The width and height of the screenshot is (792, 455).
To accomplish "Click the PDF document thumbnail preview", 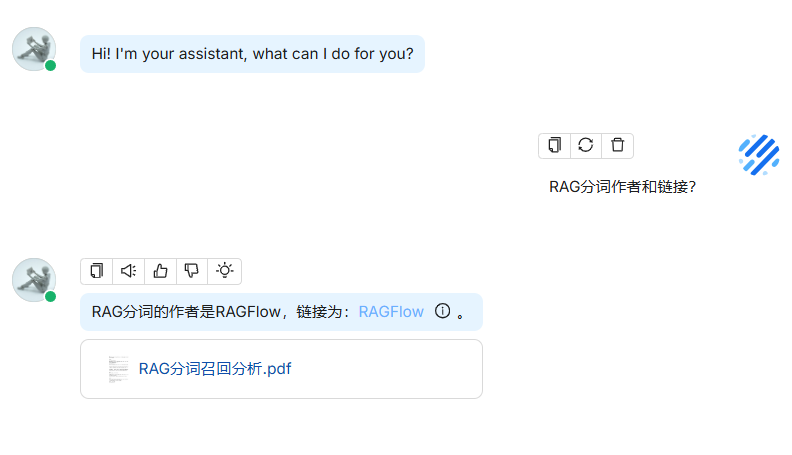I will coord(119,369).
